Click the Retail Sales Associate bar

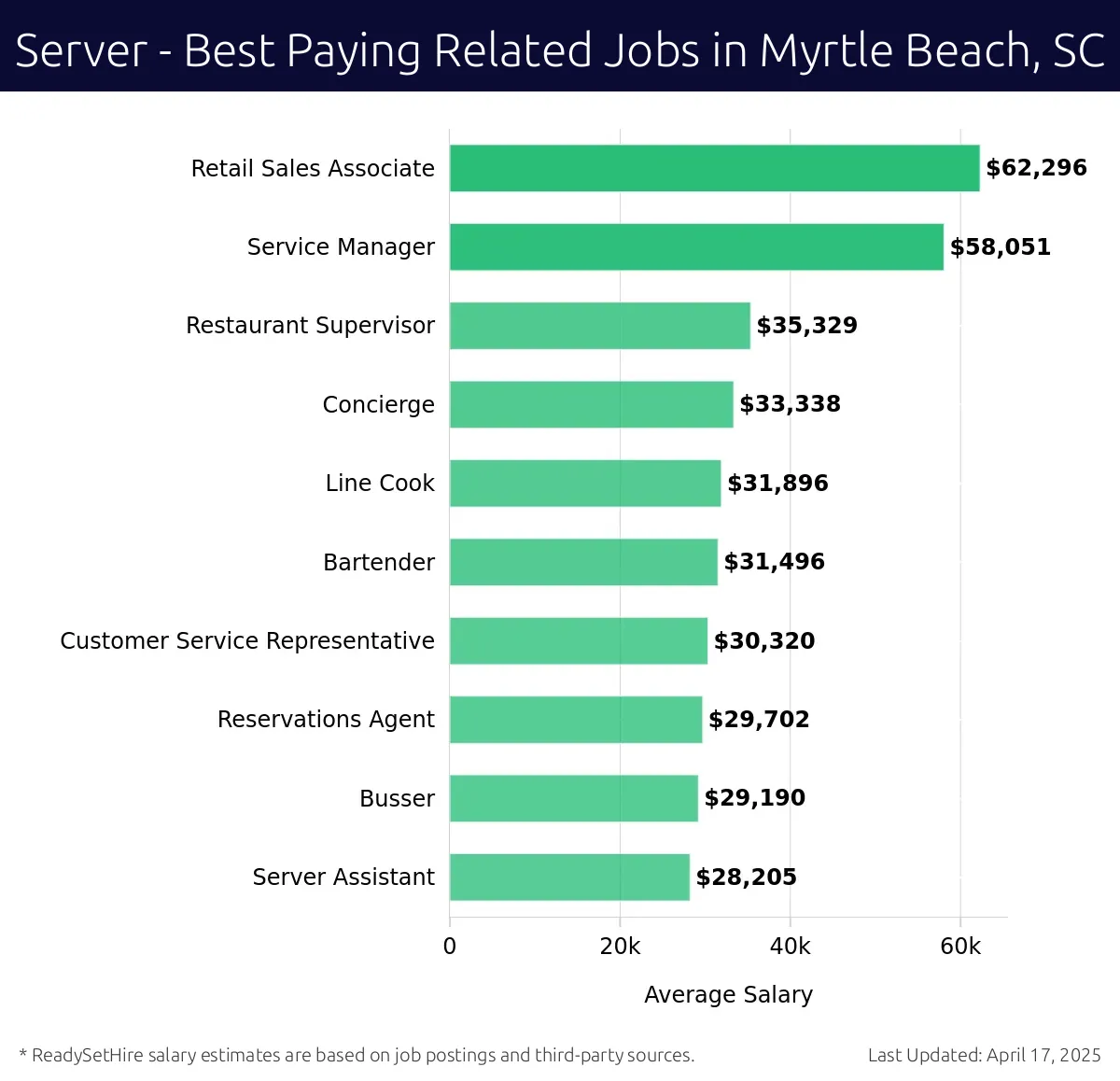coord(715,168)
